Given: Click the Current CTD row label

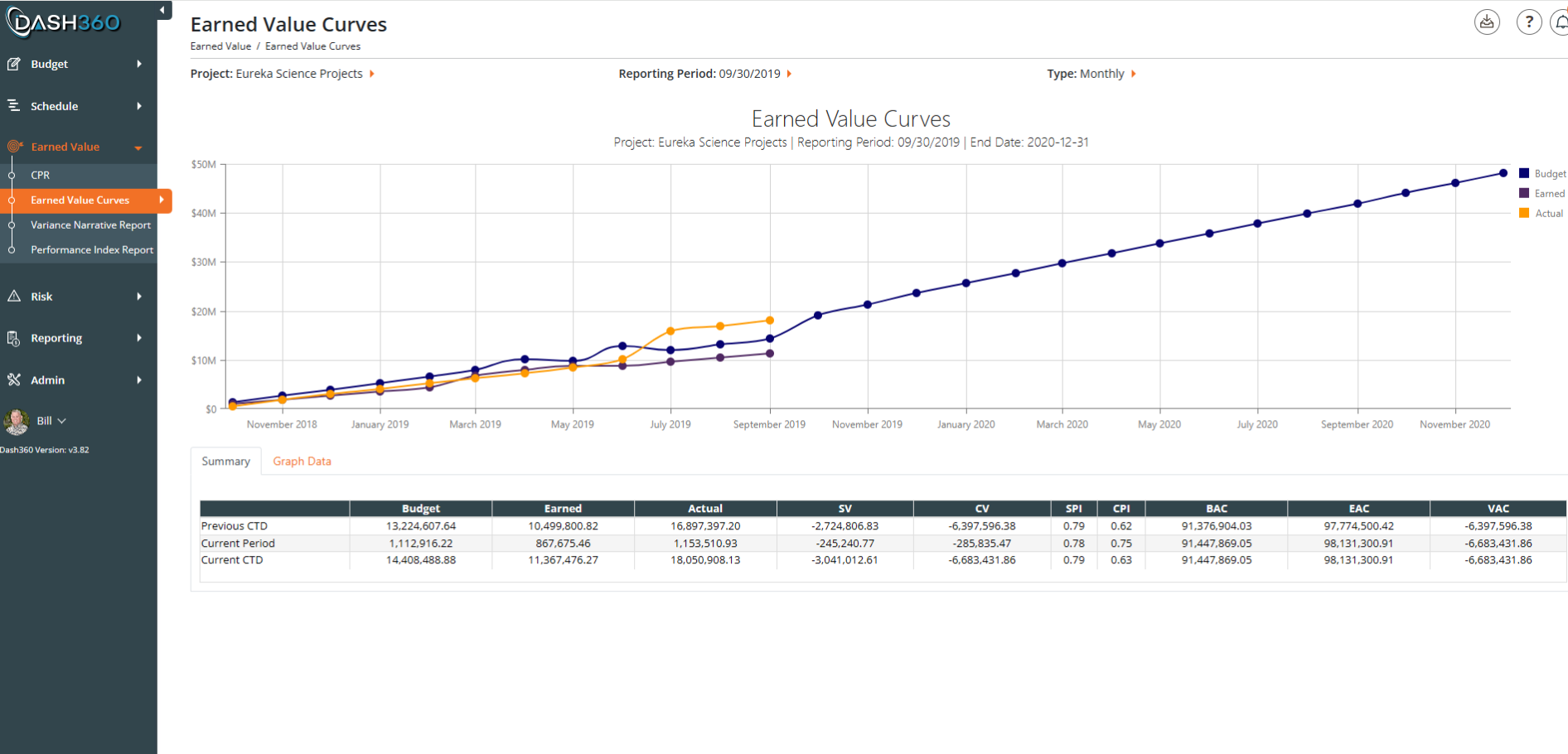Looking at the screenshot, I should coord(232,560).
